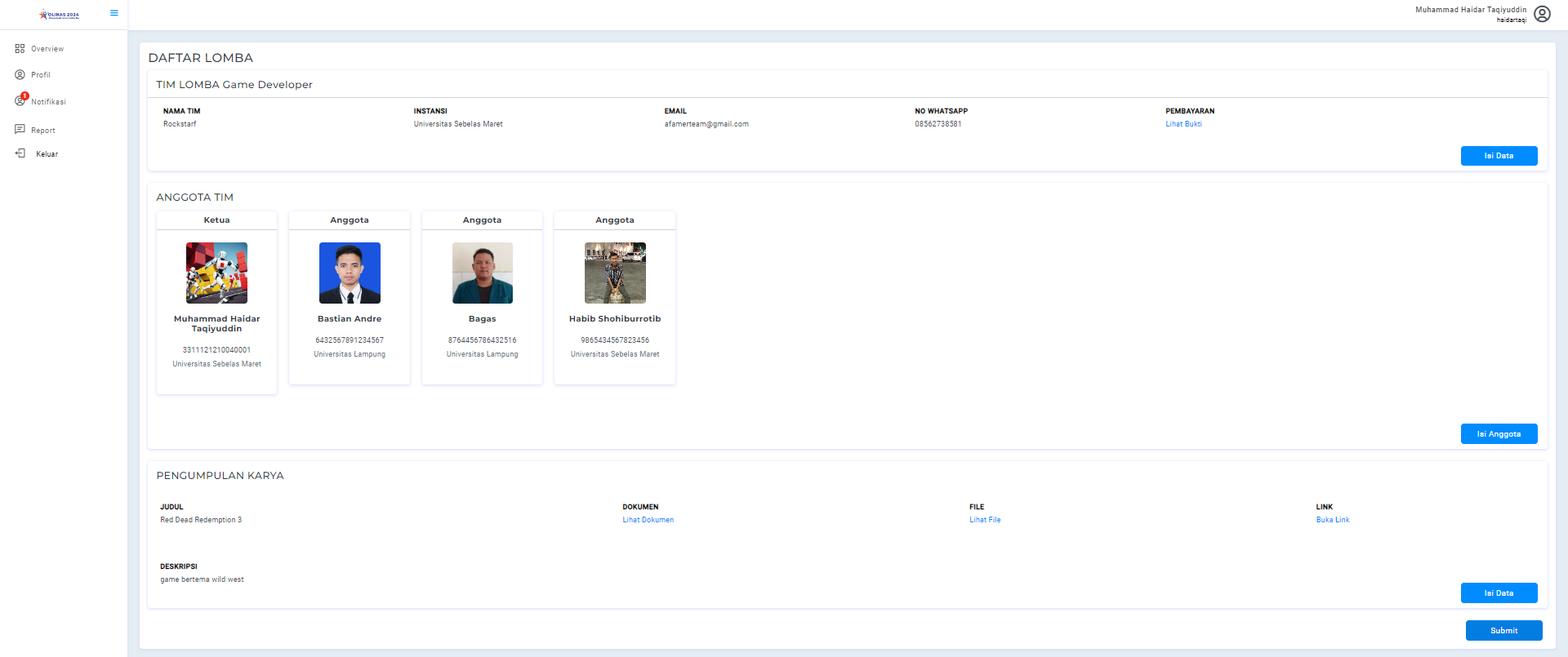Click the Keluar logout icon
The height and width of the screenshot is (657, 1568).
coord(20,153)
